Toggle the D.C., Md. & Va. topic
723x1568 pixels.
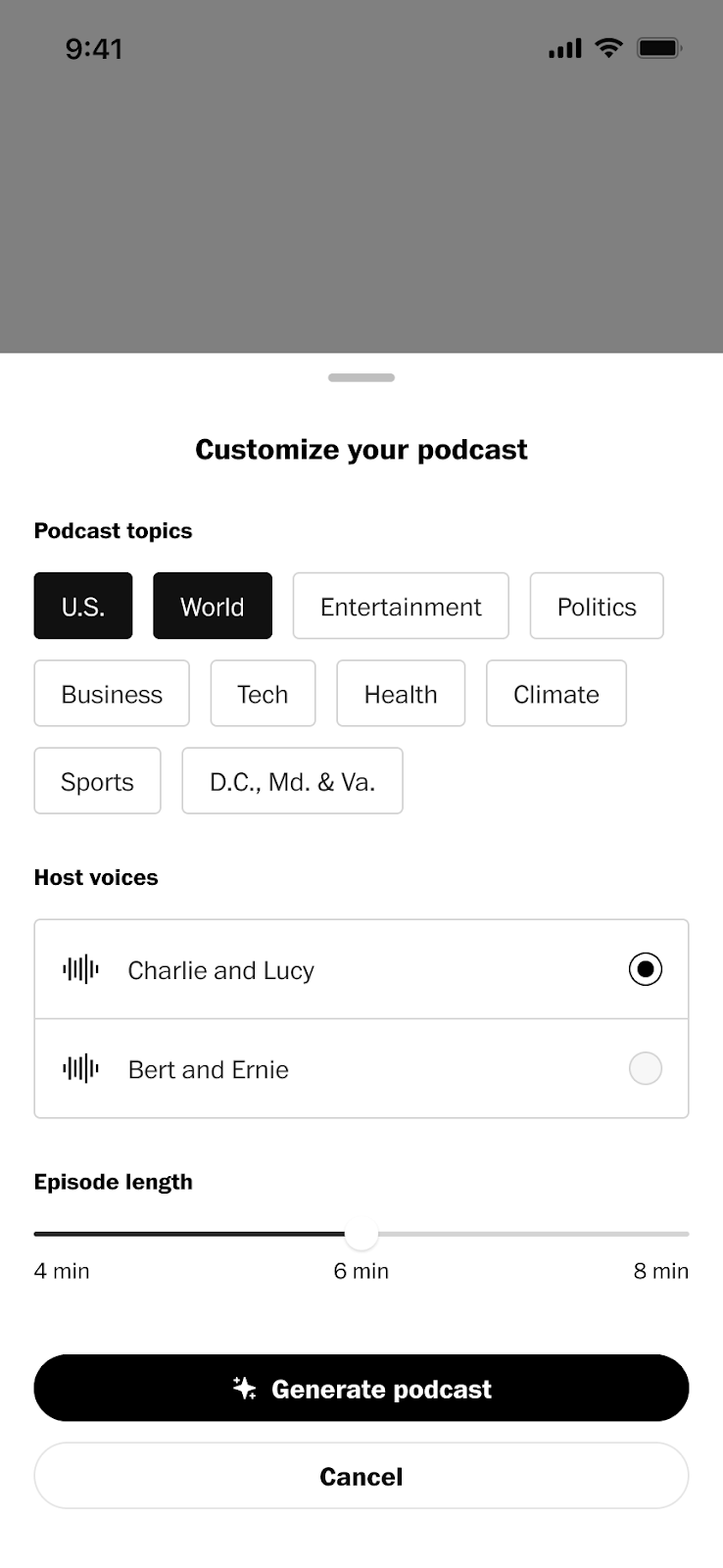(x=292, y=781)
